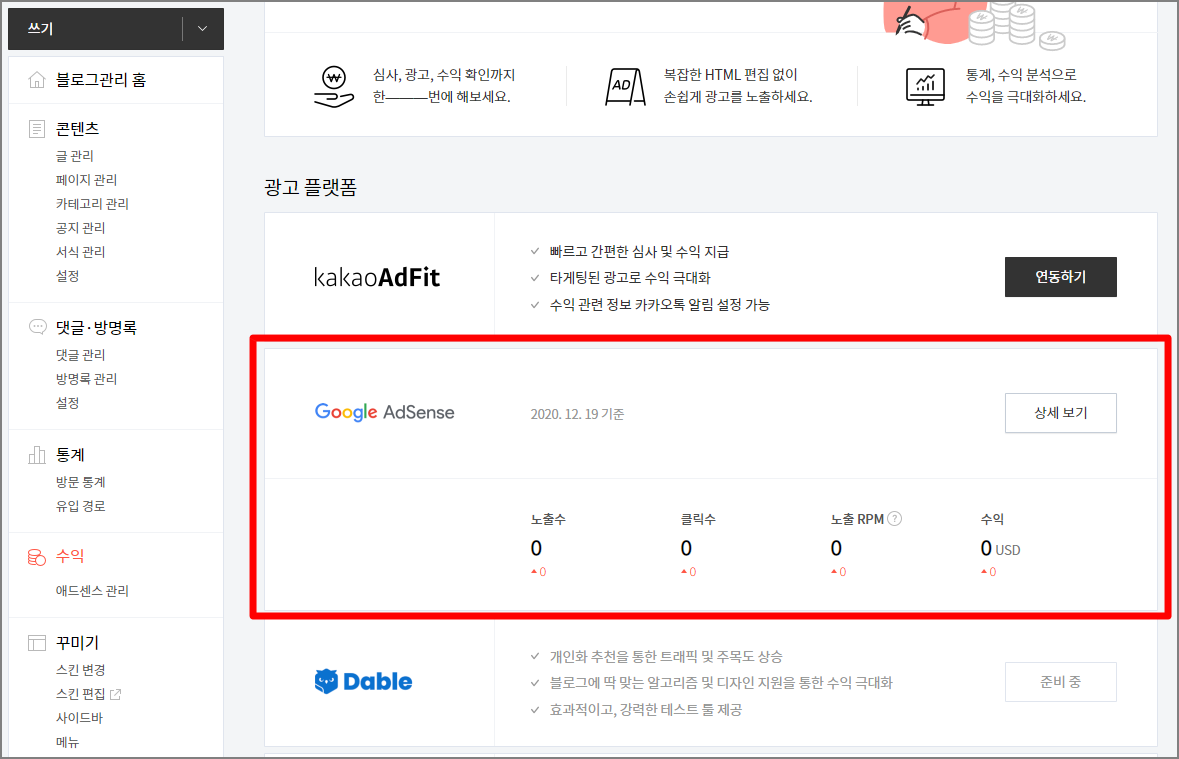Click the layout icon for 꾸미기
This screenshot has height=759, width=1179.
pyautogui.click(x=37, y=643)
